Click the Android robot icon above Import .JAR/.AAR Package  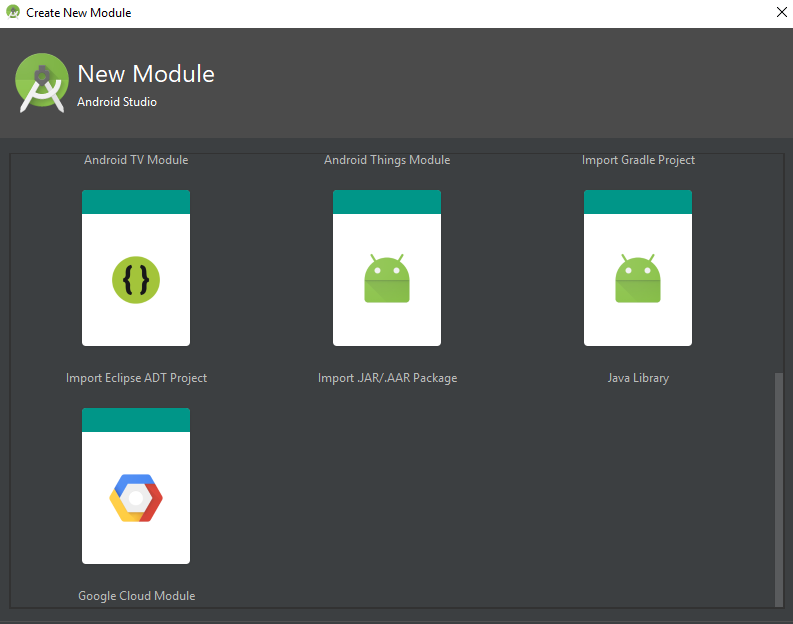click(x=387, y=279)
